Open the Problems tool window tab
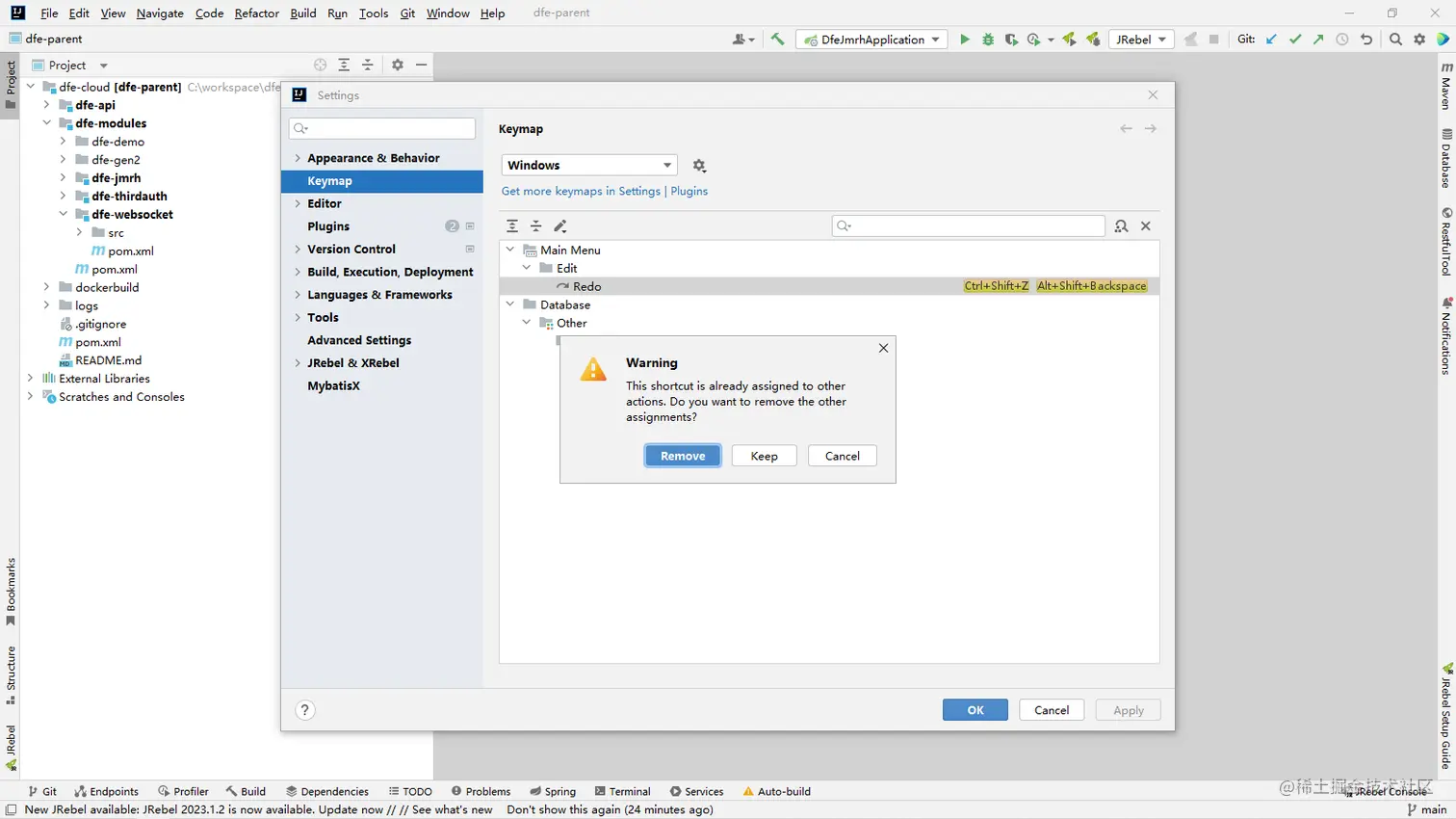 [481, 791]
